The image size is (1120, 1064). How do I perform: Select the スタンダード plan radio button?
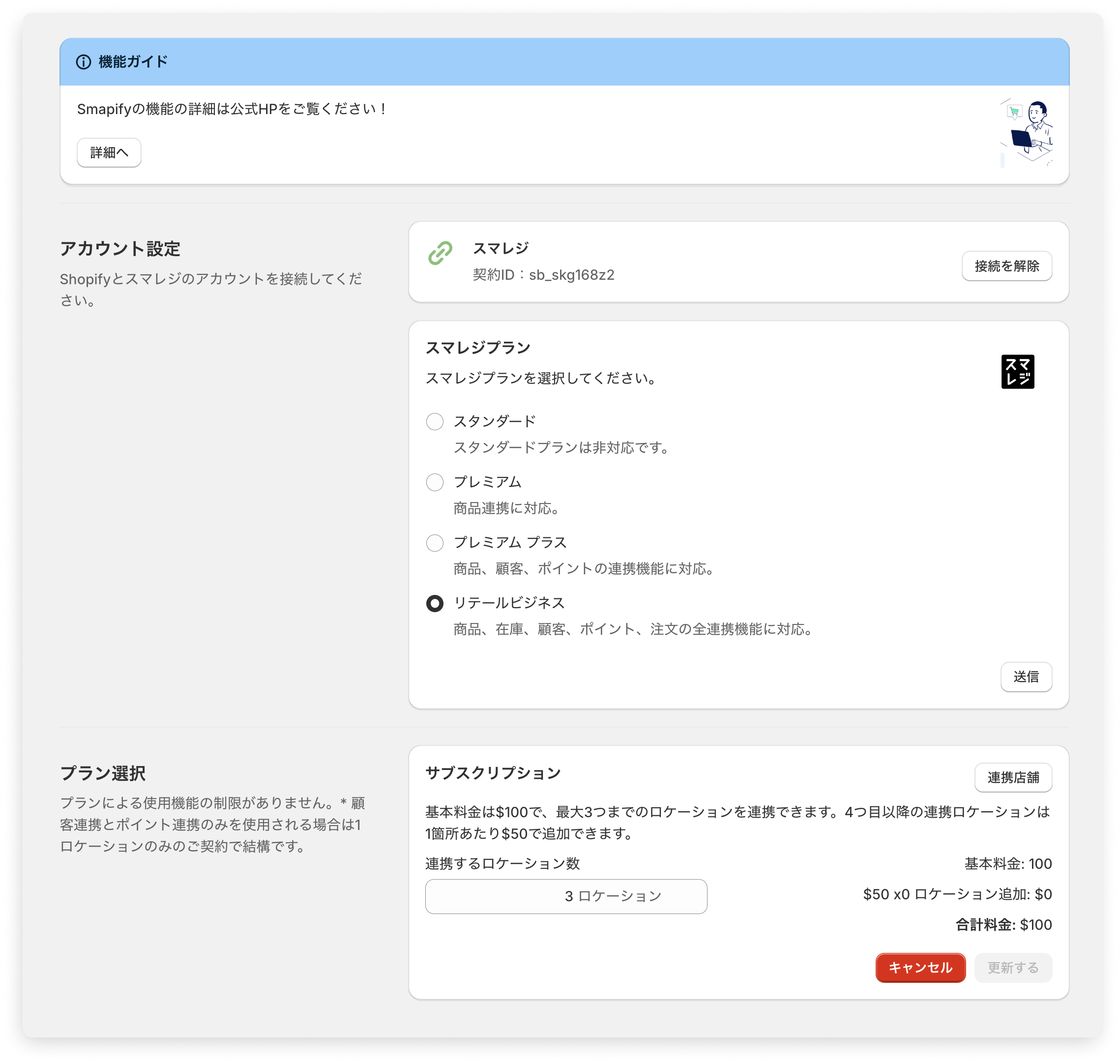pos(435,421)
